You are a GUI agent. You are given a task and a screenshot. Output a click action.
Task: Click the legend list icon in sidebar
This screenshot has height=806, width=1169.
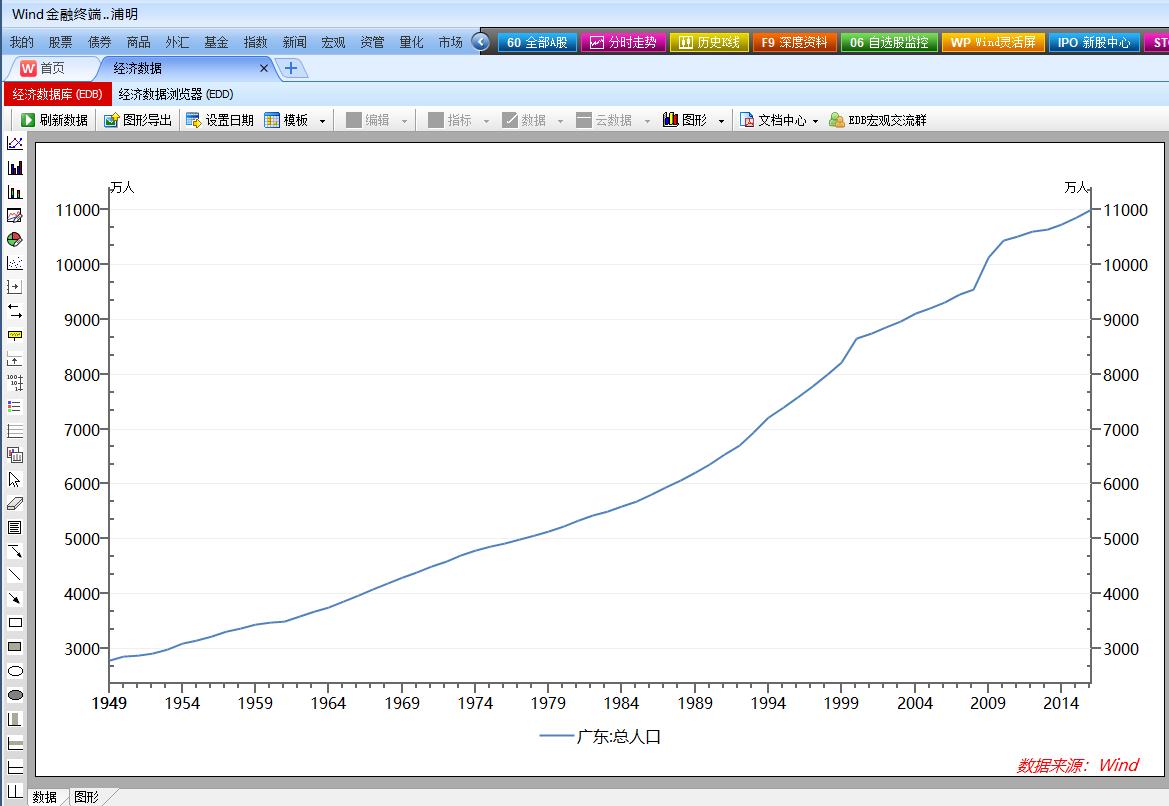15,407
